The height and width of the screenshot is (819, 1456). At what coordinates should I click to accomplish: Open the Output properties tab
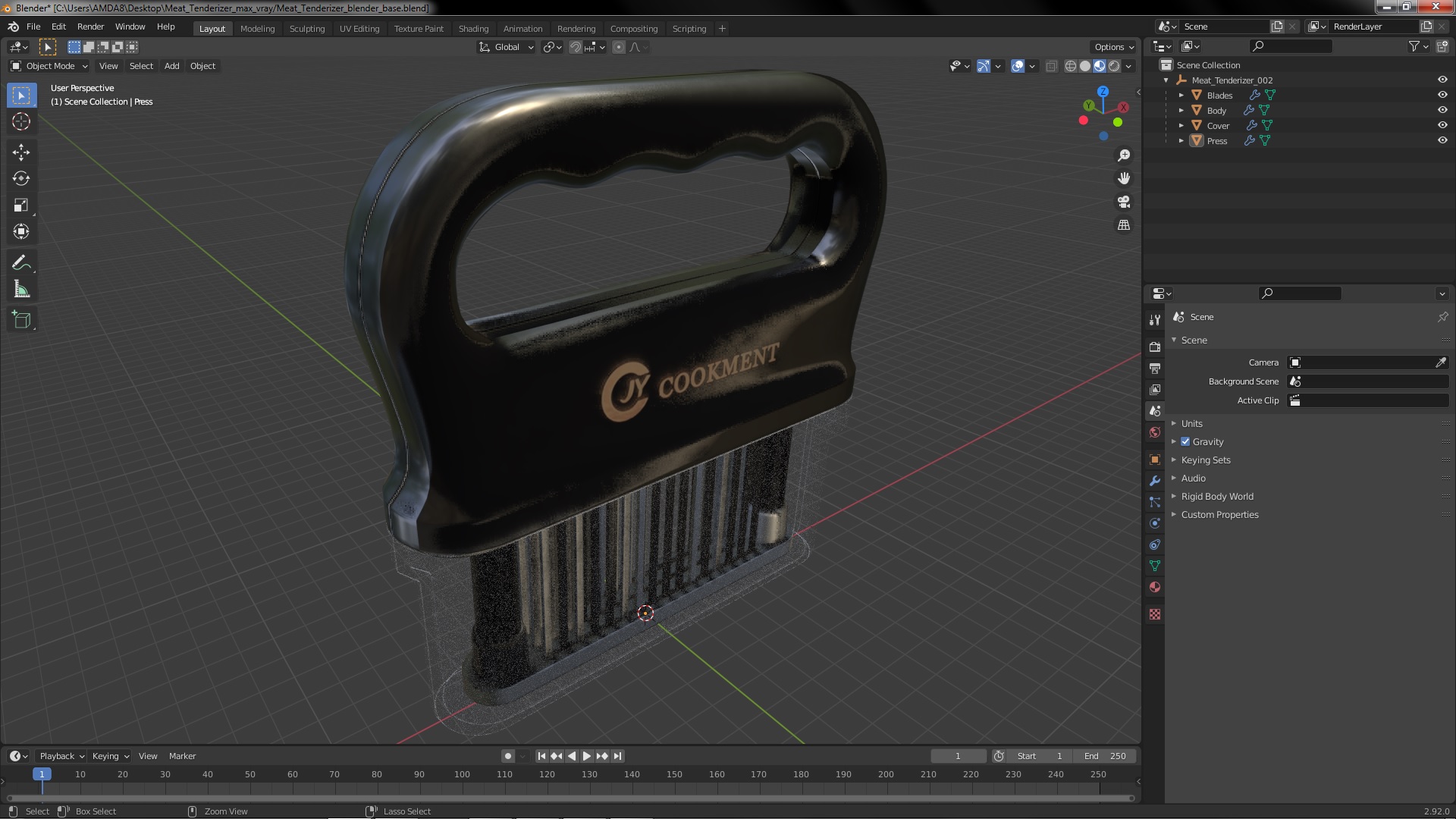pos(1155,369)
